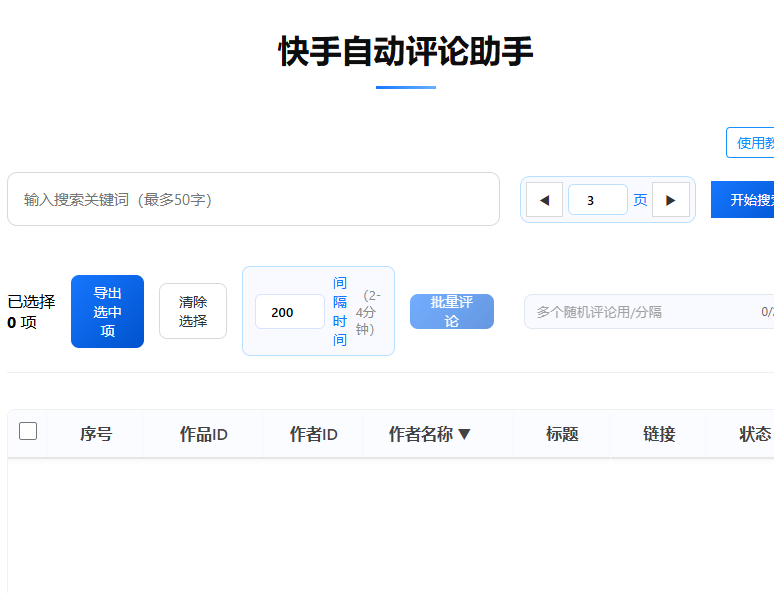This screenshot has width=774, height=593.
Task: Start search with 开始搜索 button
Action: pyautogui.click(x=745, y=200)
